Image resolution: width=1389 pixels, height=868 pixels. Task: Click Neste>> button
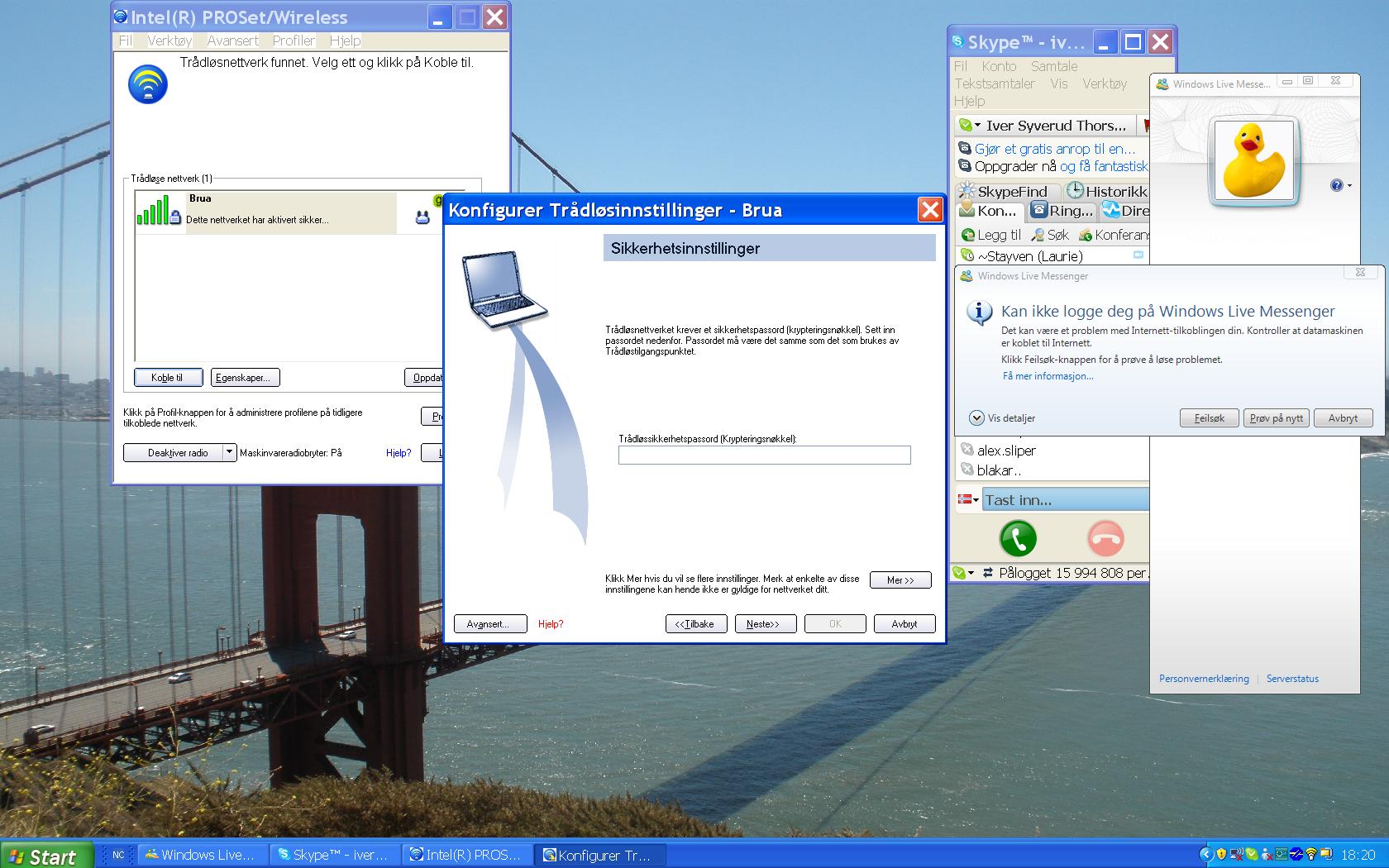pos(765,624)
